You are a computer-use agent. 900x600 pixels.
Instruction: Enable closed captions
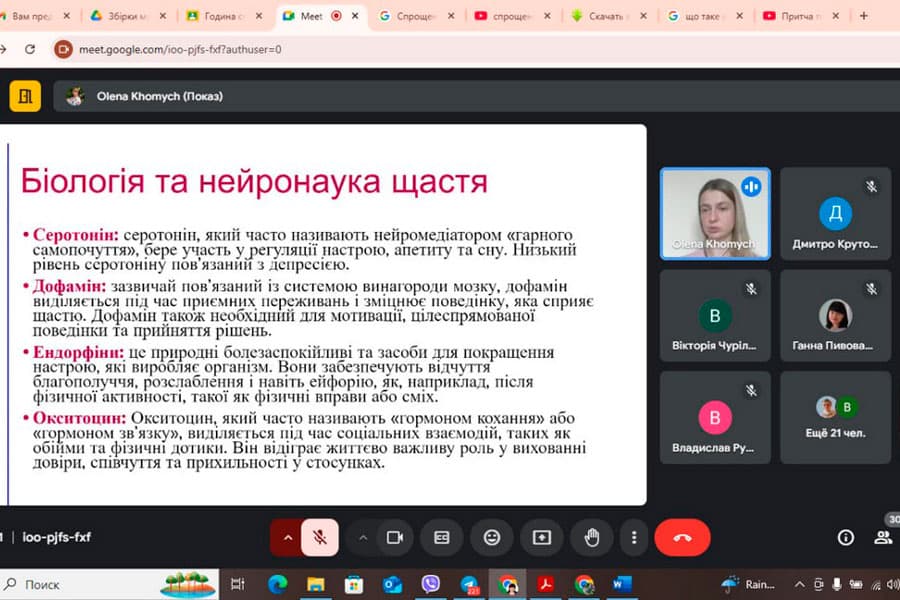coord(441,537)
